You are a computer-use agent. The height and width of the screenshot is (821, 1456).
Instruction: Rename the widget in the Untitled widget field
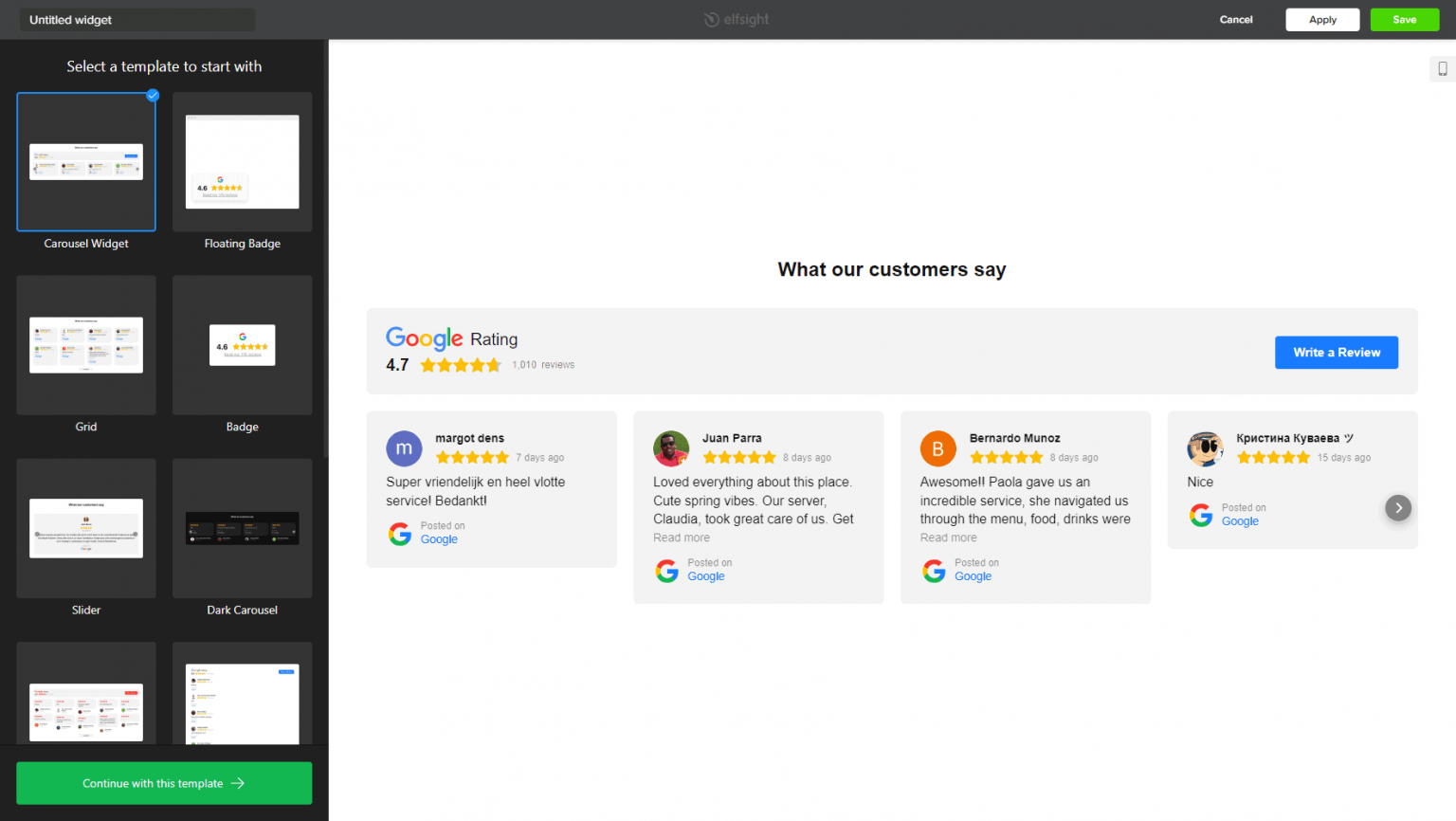[136, 19]
